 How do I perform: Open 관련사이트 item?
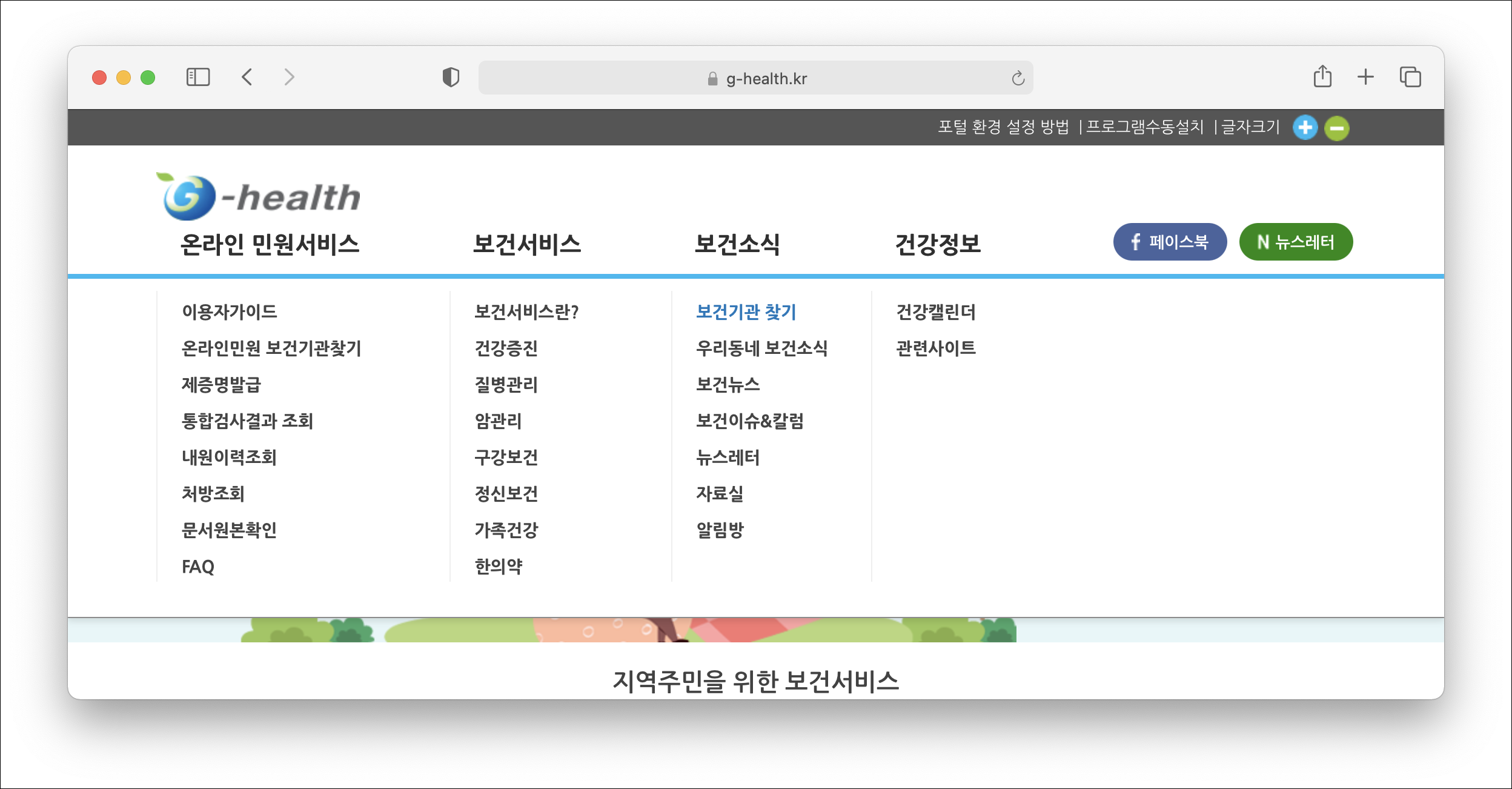936,348
